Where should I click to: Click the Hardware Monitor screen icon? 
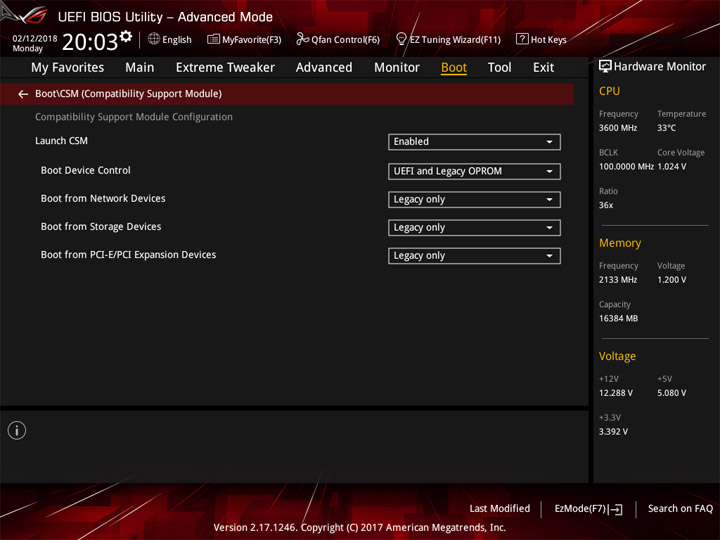pyautogui.click(x=605, y=67)
